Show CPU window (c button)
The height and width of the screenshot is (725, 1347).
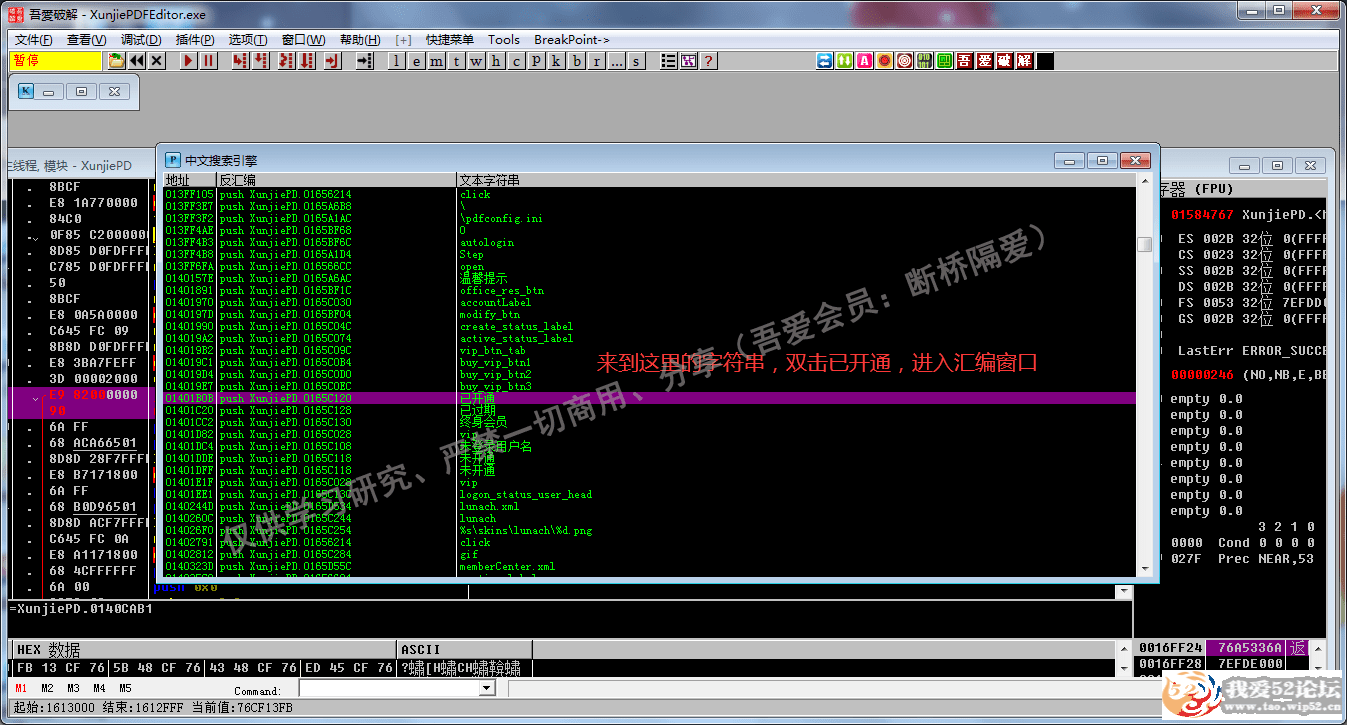coord(516,61)
